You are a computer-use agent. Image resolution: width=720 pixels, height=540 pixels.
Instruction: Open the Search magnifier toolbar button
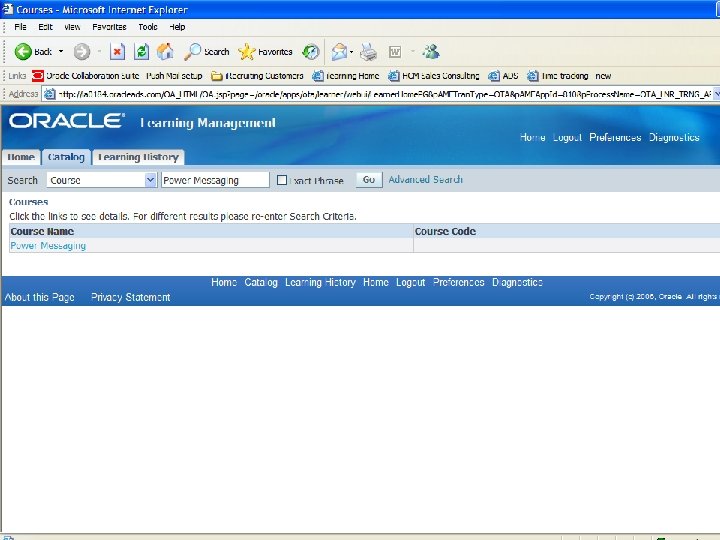[206, 52]
